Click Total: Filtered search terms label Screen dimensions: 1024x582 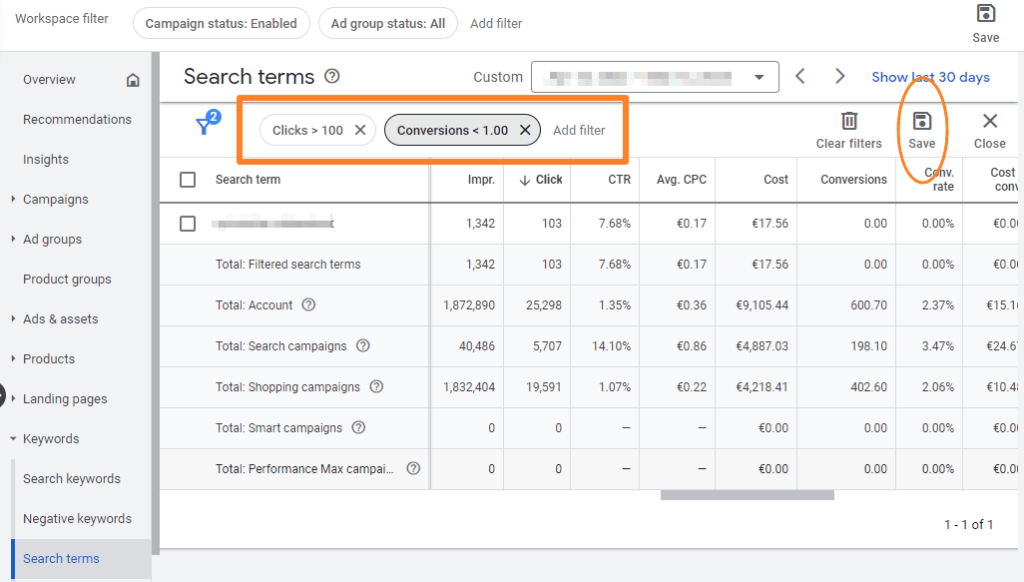(288, 265)
